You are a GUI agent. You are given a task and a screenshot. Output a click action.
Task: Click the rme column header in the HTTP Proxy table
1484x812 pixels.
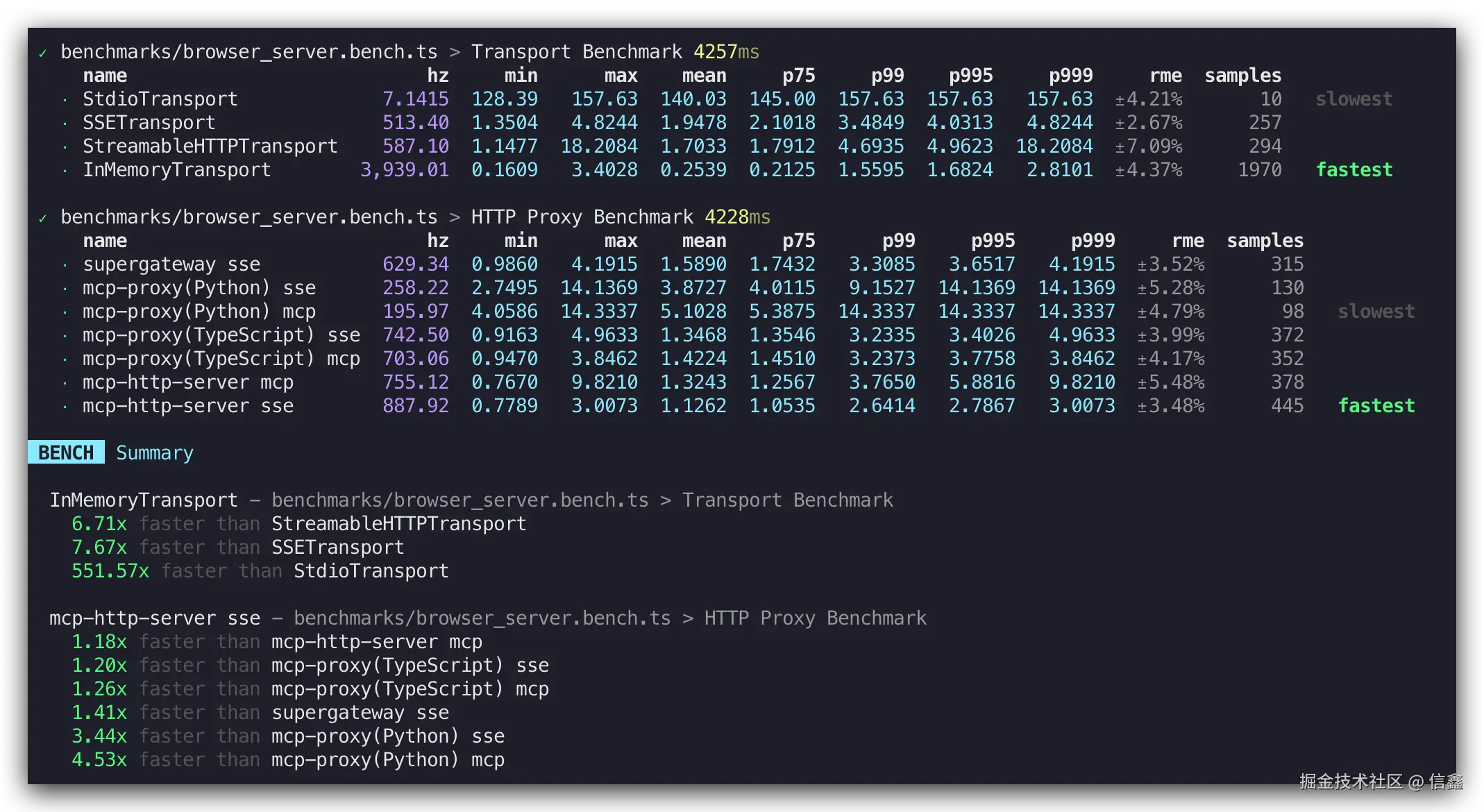click(1188, 241)
